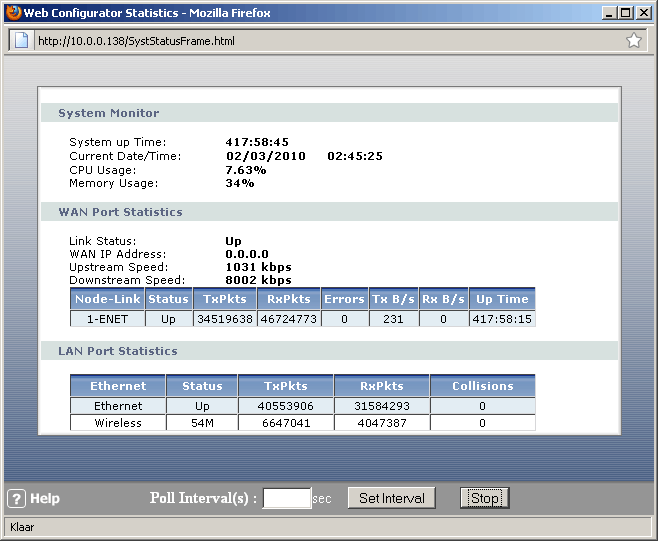Click the WAN table TxPkts header
658x541 pixels.
click(x=225, y=299)
